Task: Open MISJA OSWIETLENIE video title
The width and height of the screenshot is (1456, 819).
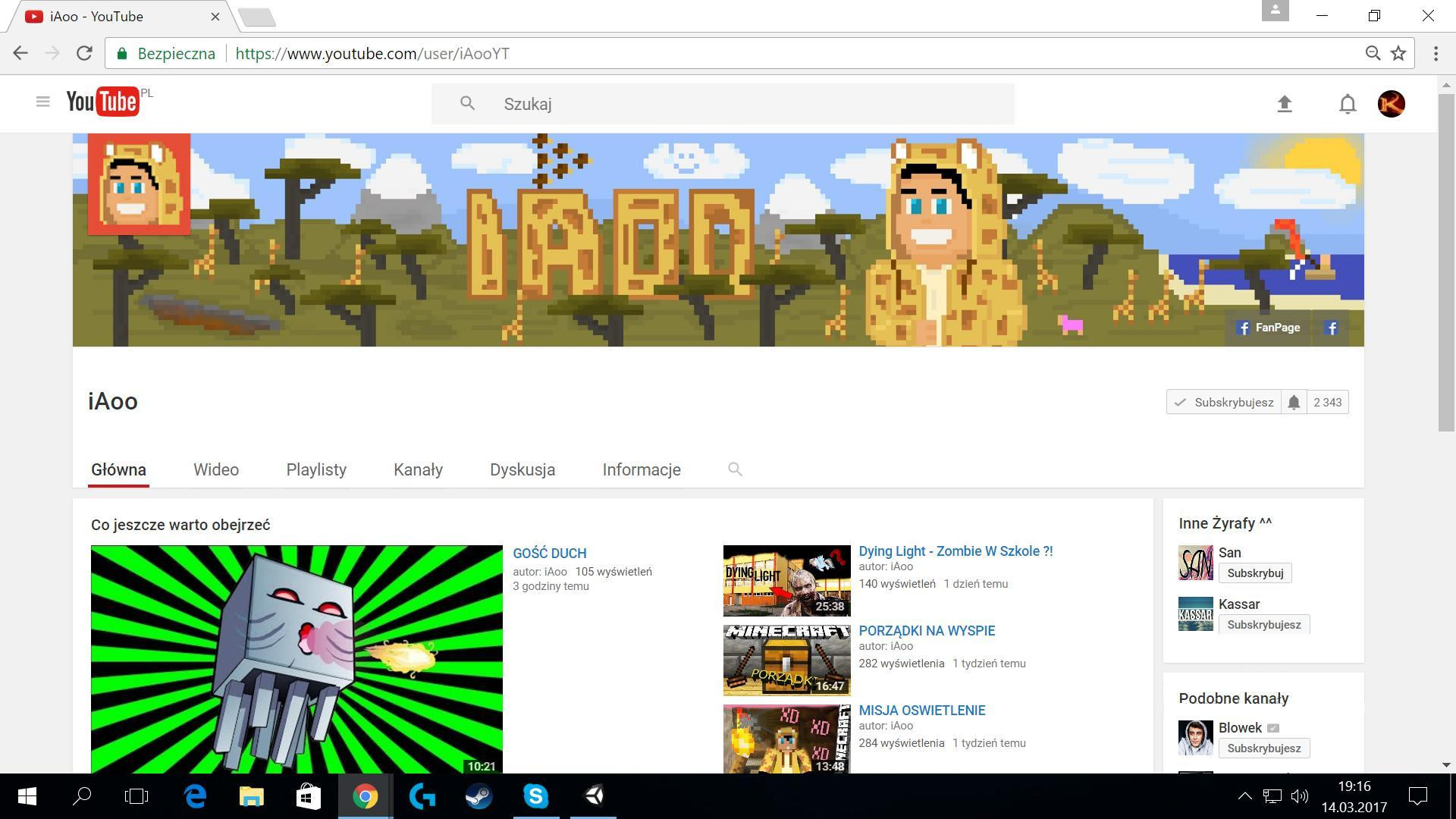Action: [x=922, y=711]
